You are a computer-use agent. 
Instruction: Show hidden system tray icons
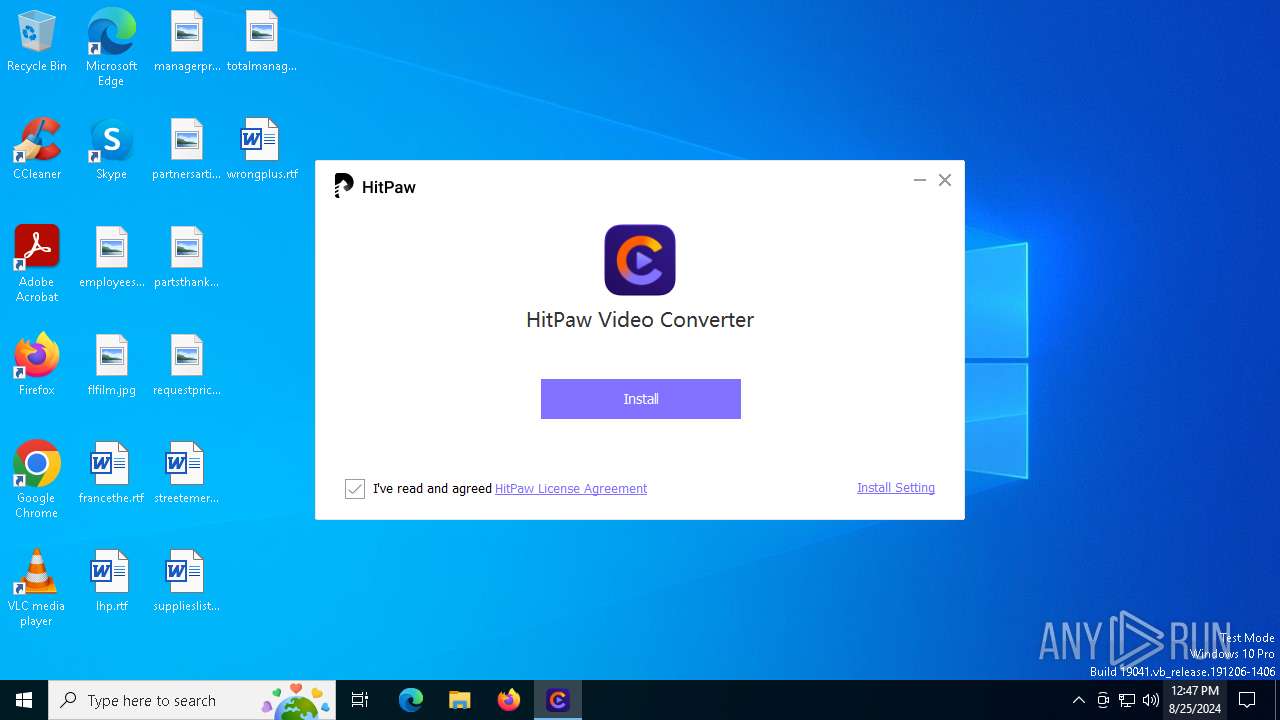click(1078, 700)
